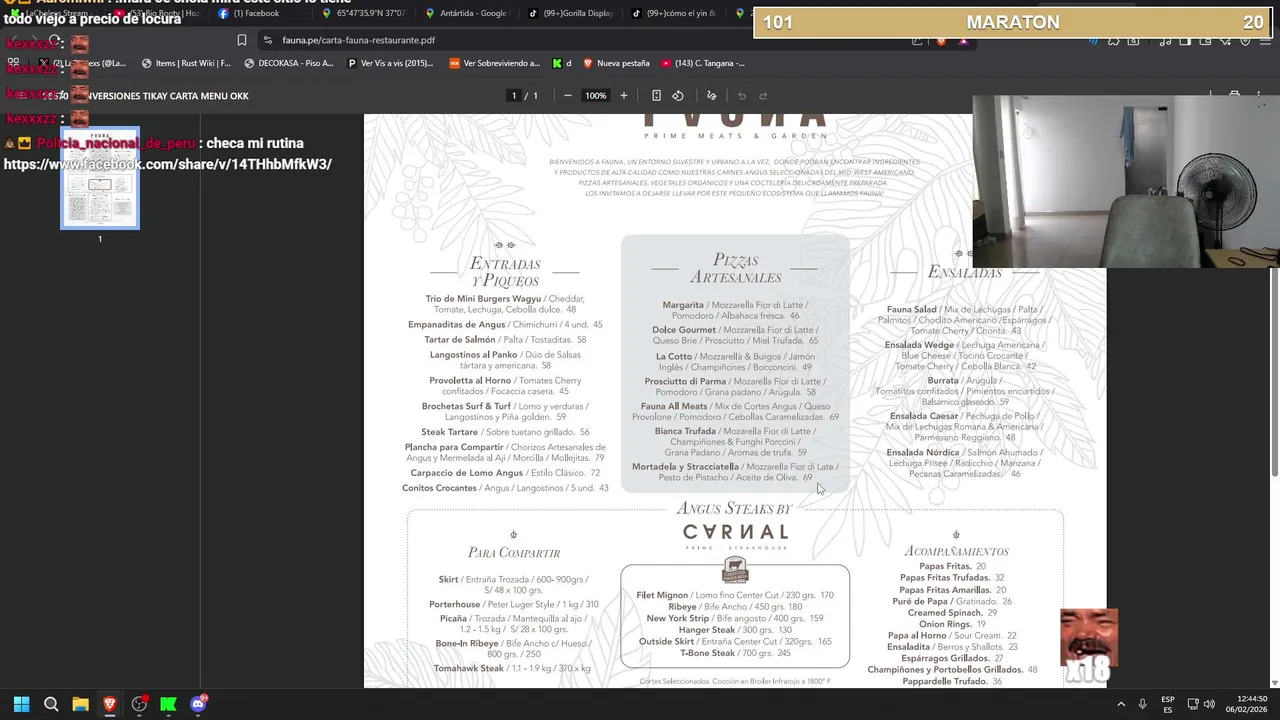This screenshot has height=720, width=1280.
Task: Open the Windows Start menu
Action: tap(21, 704)
